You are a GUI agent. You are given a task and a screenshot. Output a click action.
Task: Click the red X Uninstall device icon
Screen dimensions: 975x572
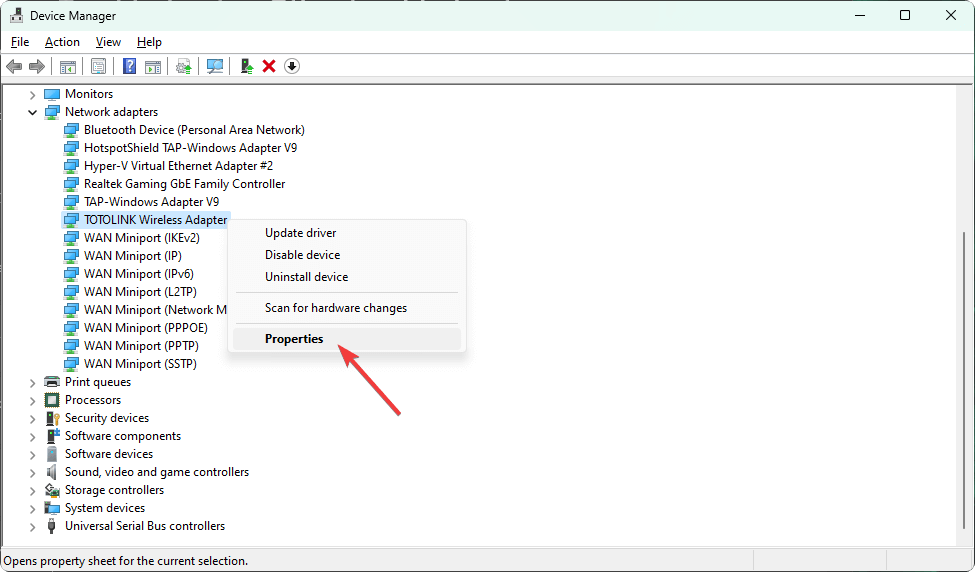269,66
